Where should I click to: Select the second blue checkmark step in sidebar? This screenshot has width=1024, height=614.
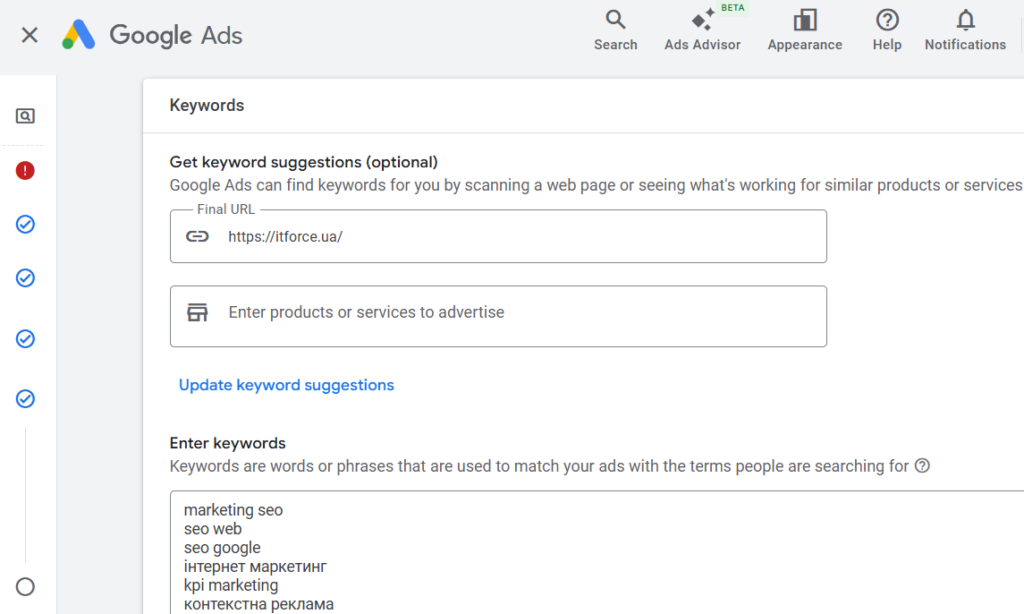coord(26,278)
